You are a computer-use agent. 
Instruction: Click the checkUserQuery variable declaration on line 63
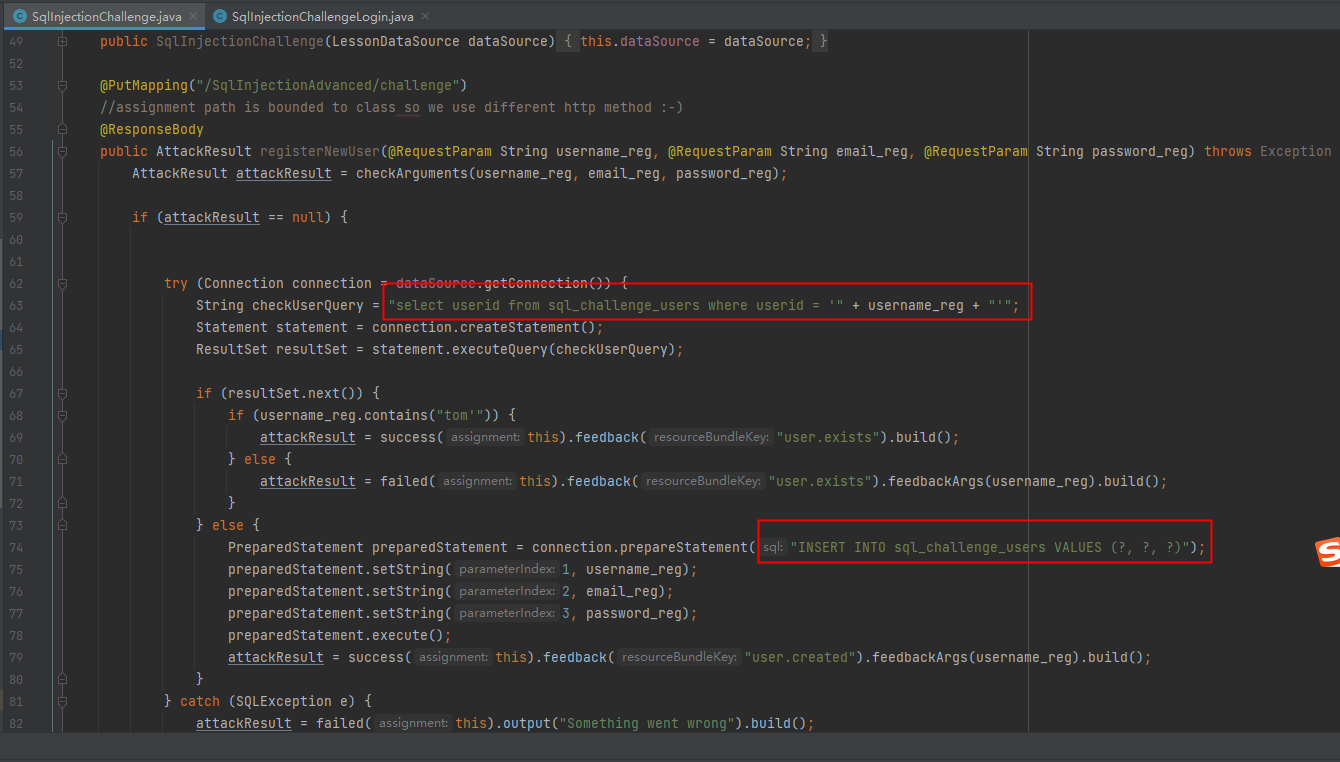tap(308, 305)
